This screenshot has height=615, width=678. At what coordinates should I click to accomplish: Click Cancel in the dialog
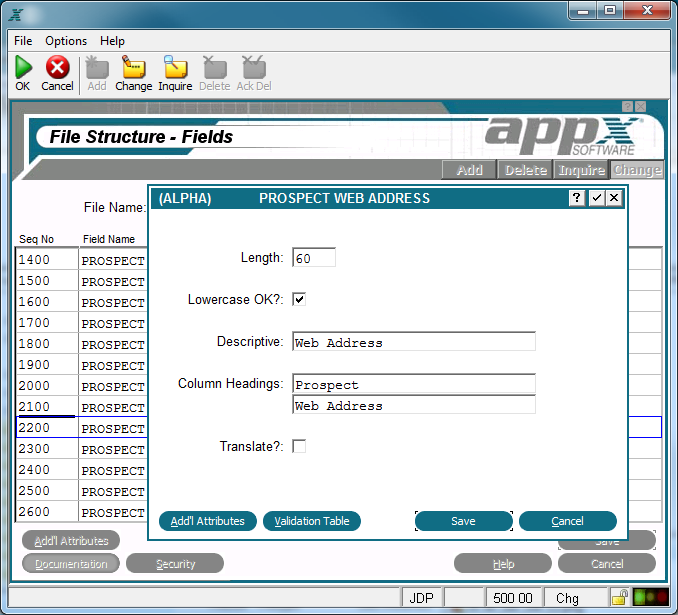pyautogui.click(x=568, y=521)
